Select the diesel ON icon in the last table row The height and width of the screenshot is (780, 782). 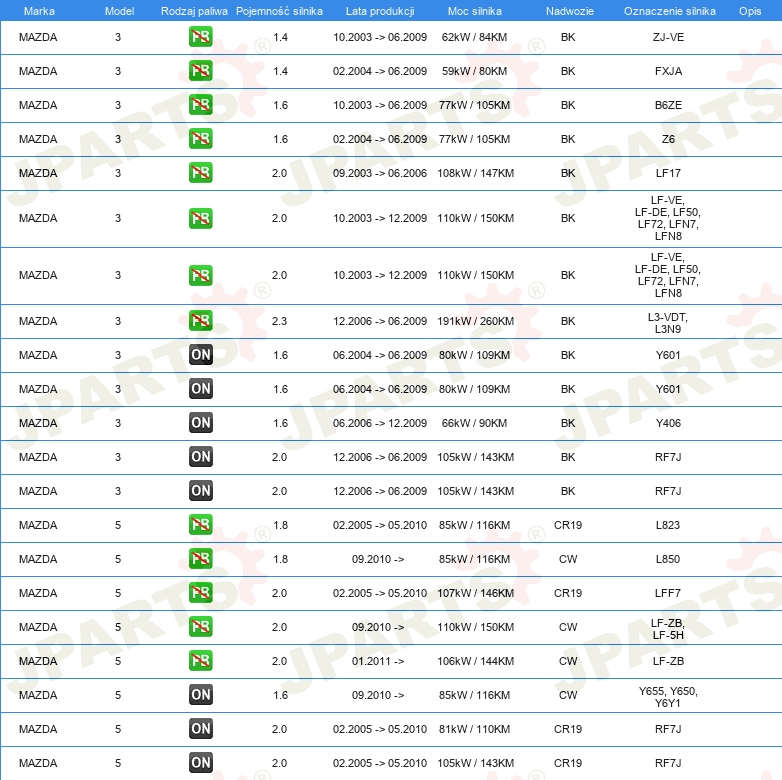click(200, 763)
